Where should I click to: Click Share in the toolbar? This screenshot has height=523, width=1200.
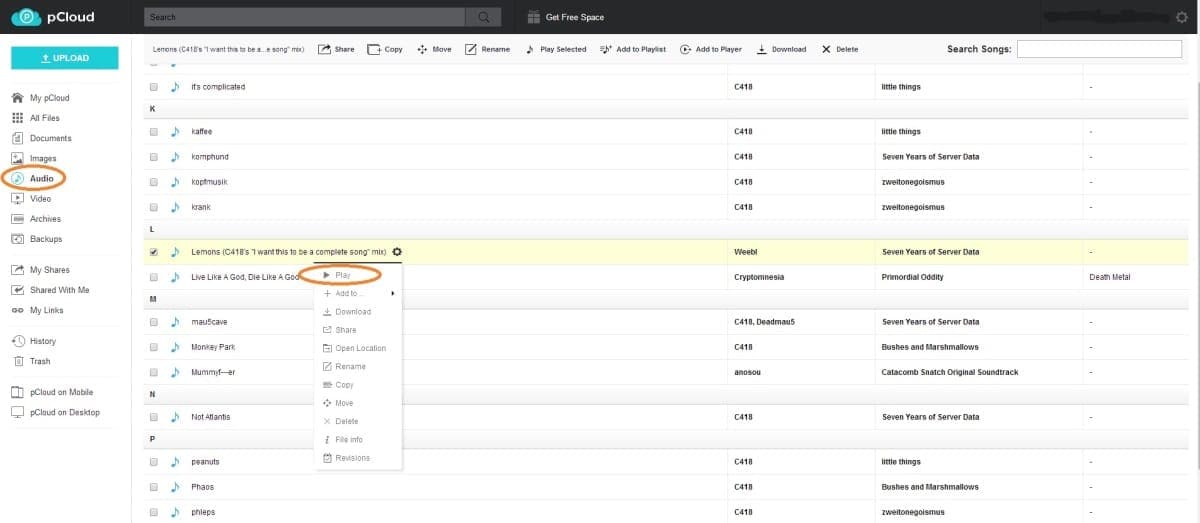[337, 49]
